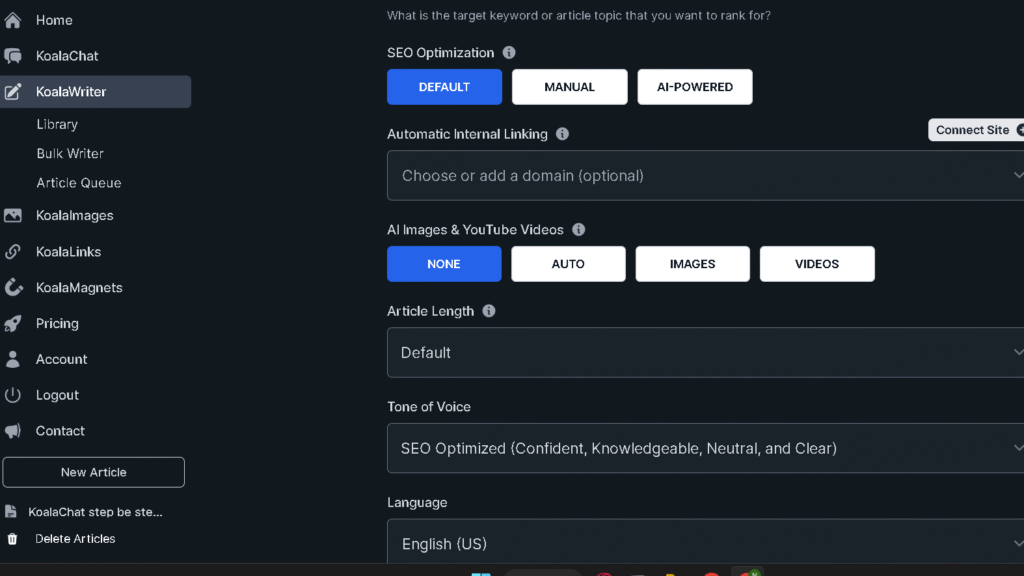Open KoalaLinks via its link icon

[13, 251]
